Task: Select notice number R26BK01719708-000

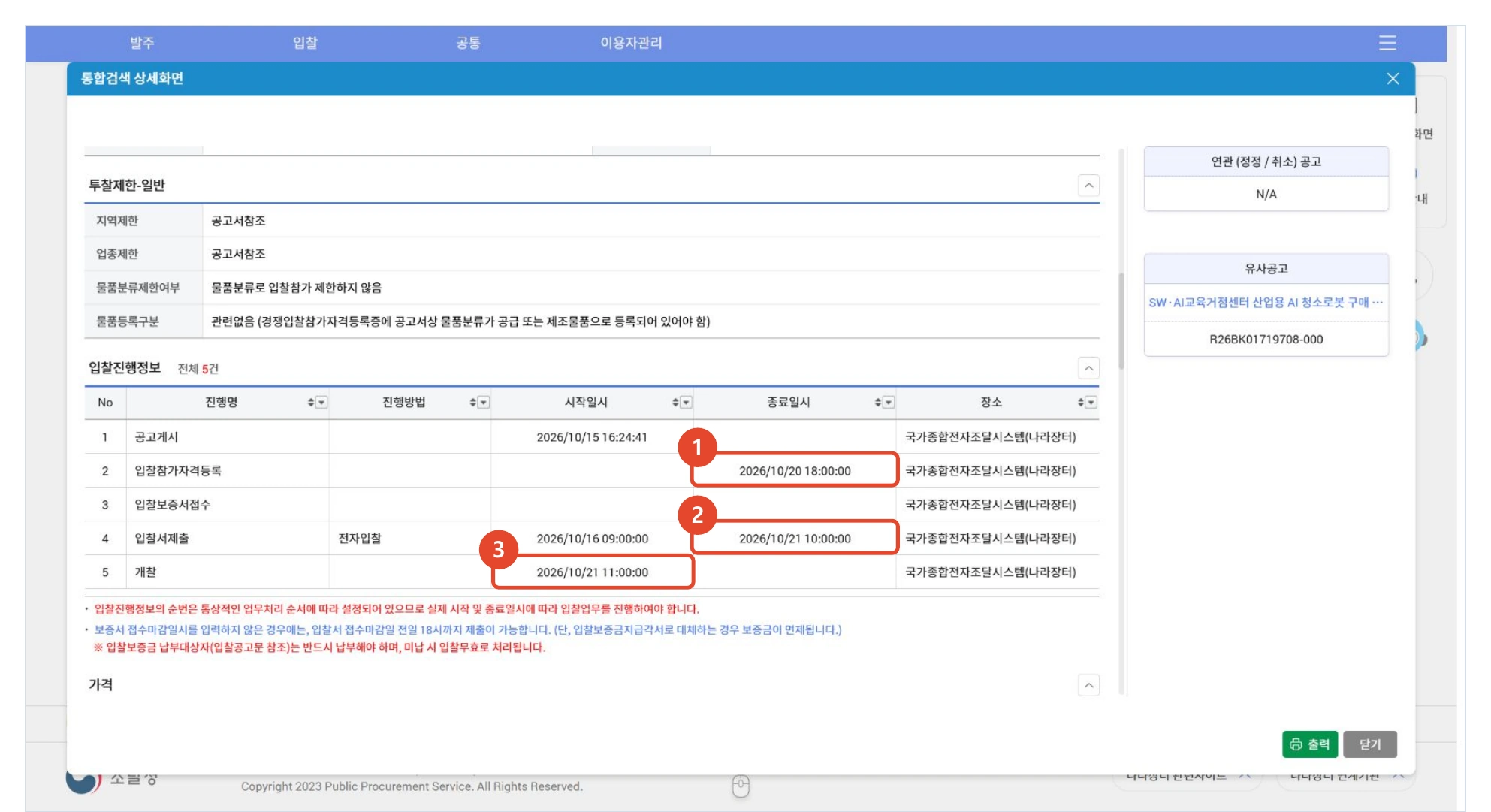Action: point(1266,340)
